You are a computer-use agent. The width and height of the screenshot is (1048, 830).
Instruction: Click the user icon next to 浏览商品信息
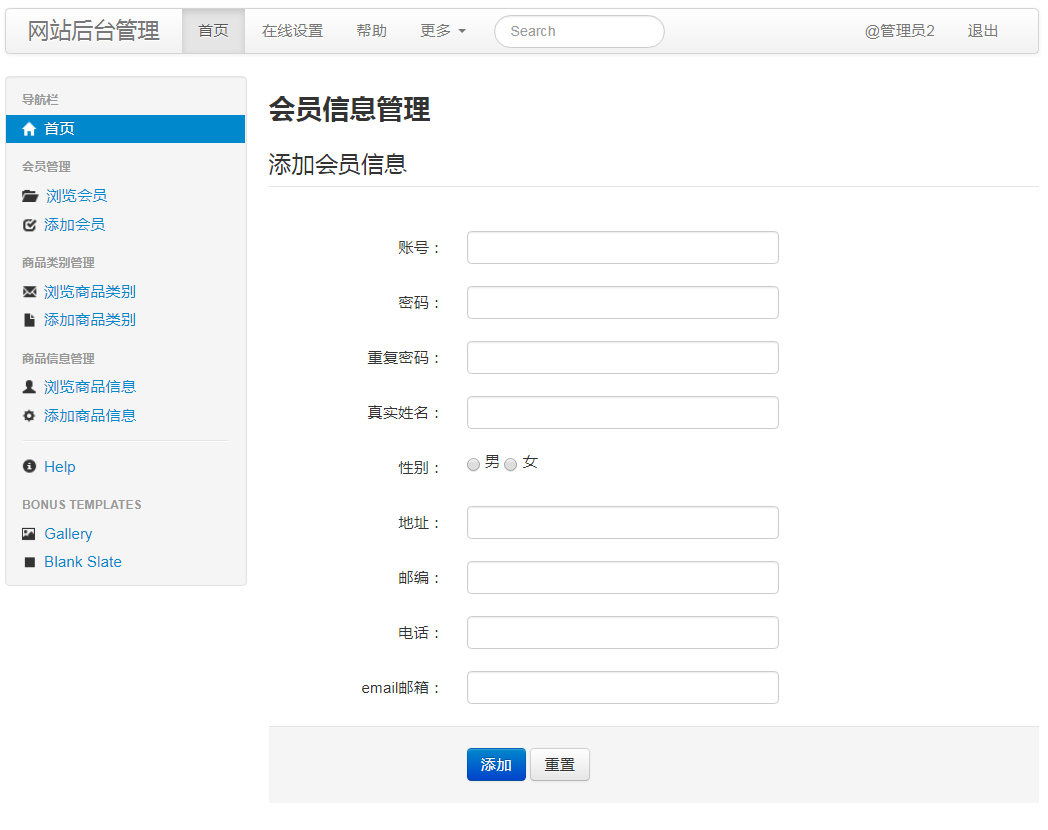29,387
